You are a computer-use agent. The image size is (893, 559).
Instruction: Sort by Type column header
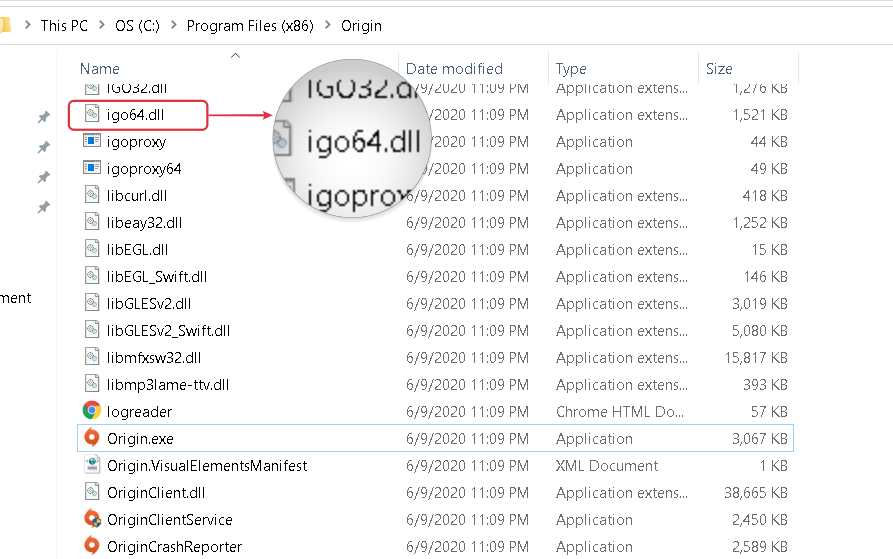click(x=571, y=69)
